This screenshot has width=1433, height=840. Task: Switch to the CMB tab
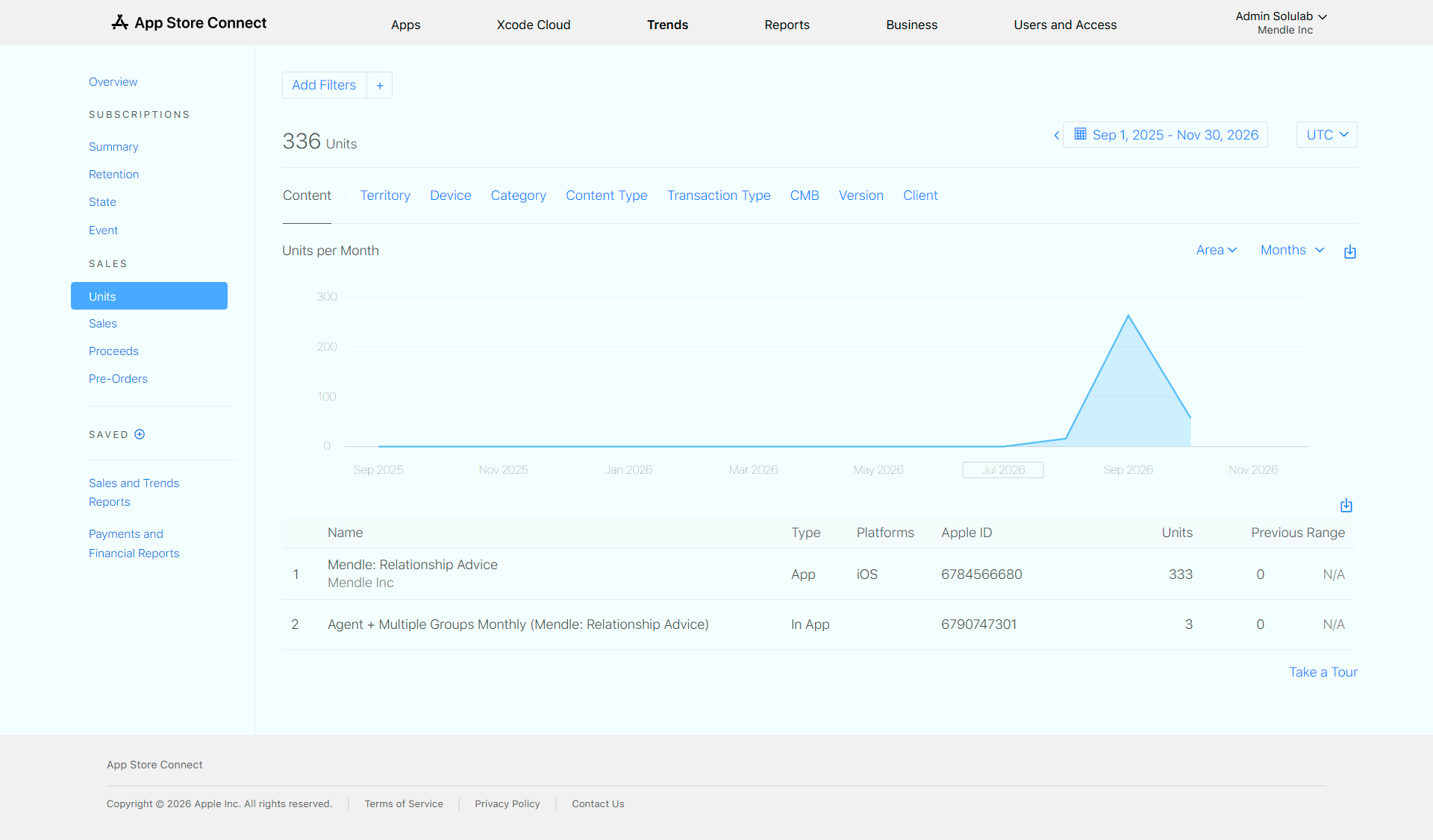click(805, 195)
